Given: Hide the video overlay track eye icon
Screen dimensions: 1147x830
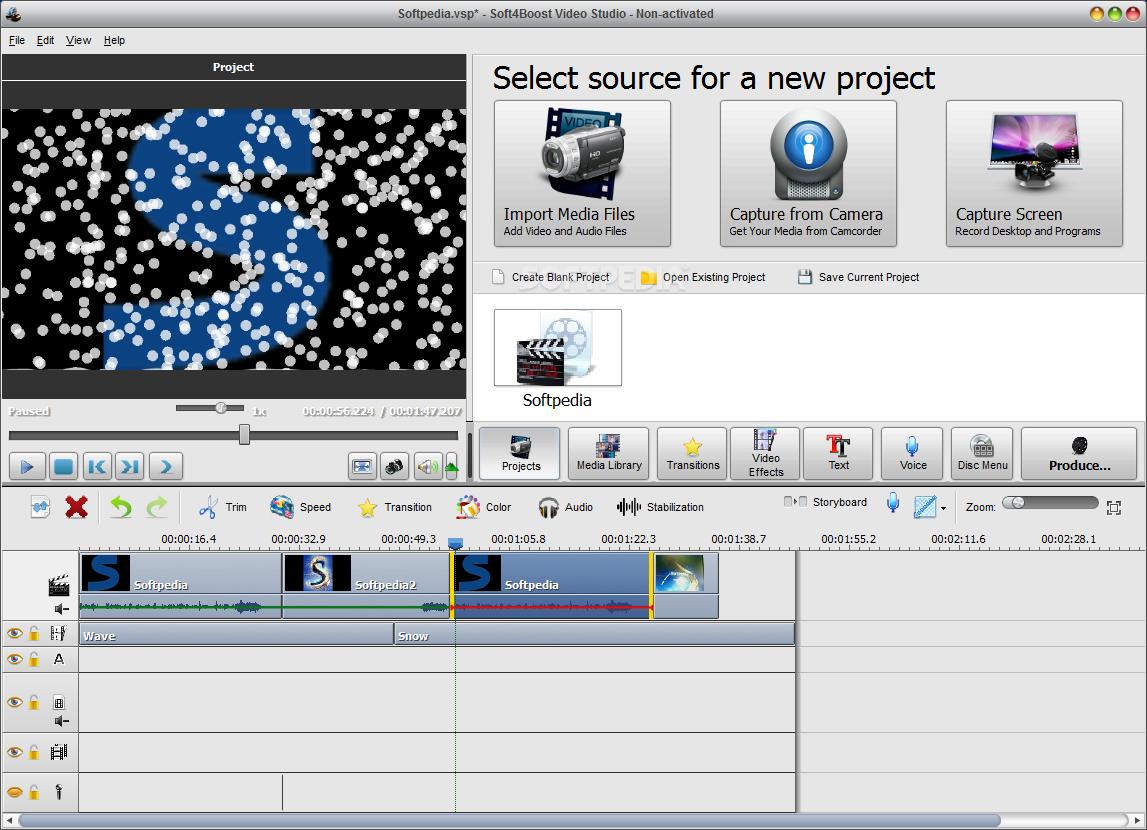Looking at the screenshot, I should pos(15,702).
